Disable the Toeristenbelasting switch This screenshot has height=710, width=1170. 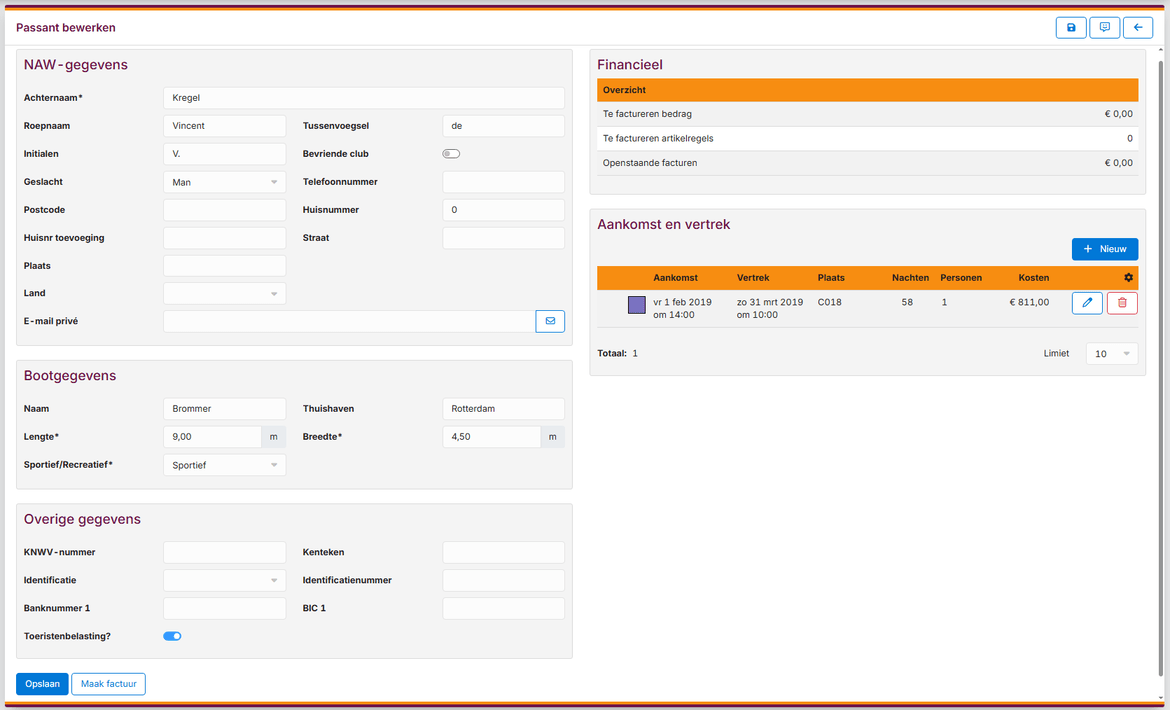[172, 636]
